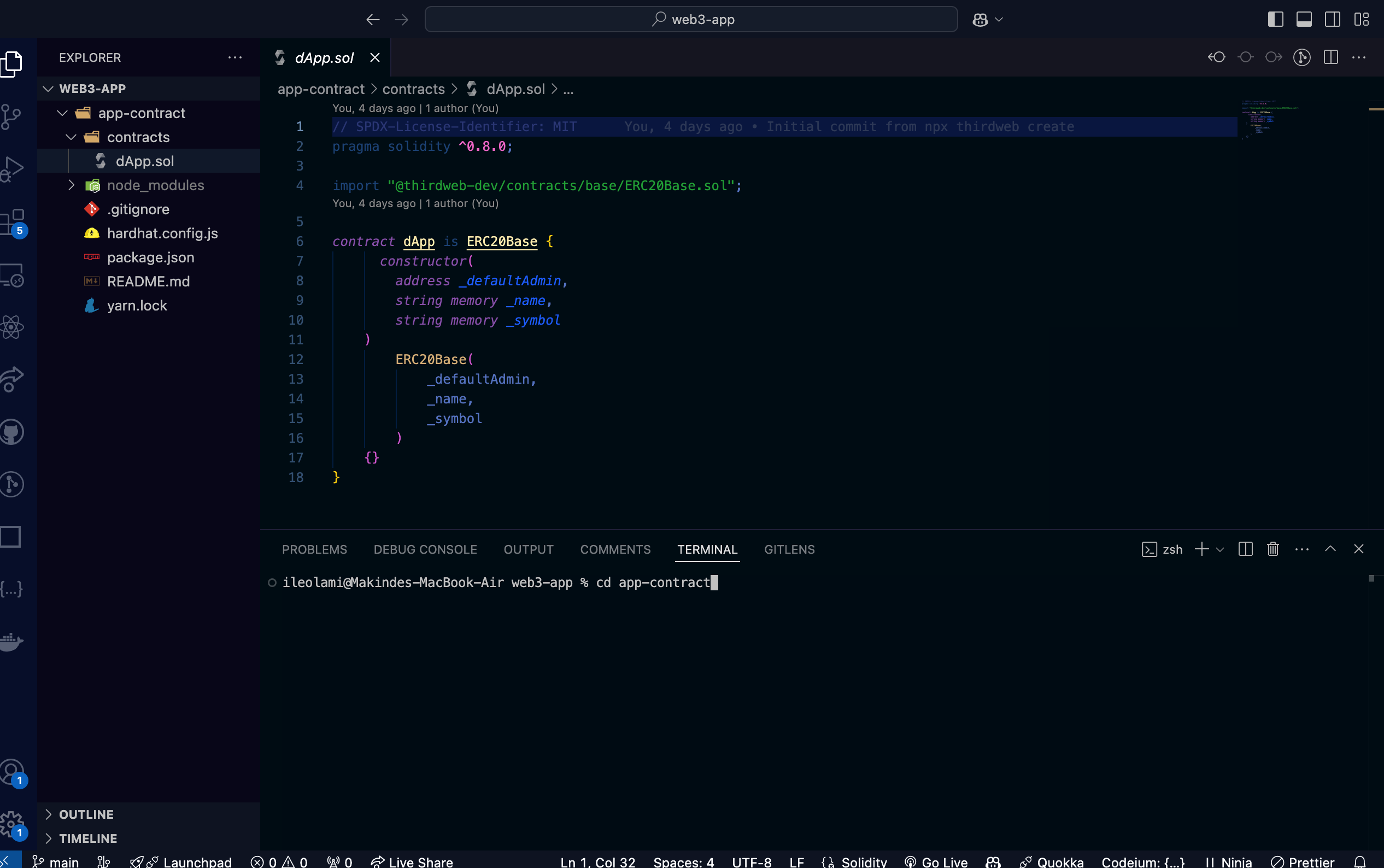Open Launchpad from status bar
Image resolution: width=1384 pixels, height=868 pixels.
[181, 861]
